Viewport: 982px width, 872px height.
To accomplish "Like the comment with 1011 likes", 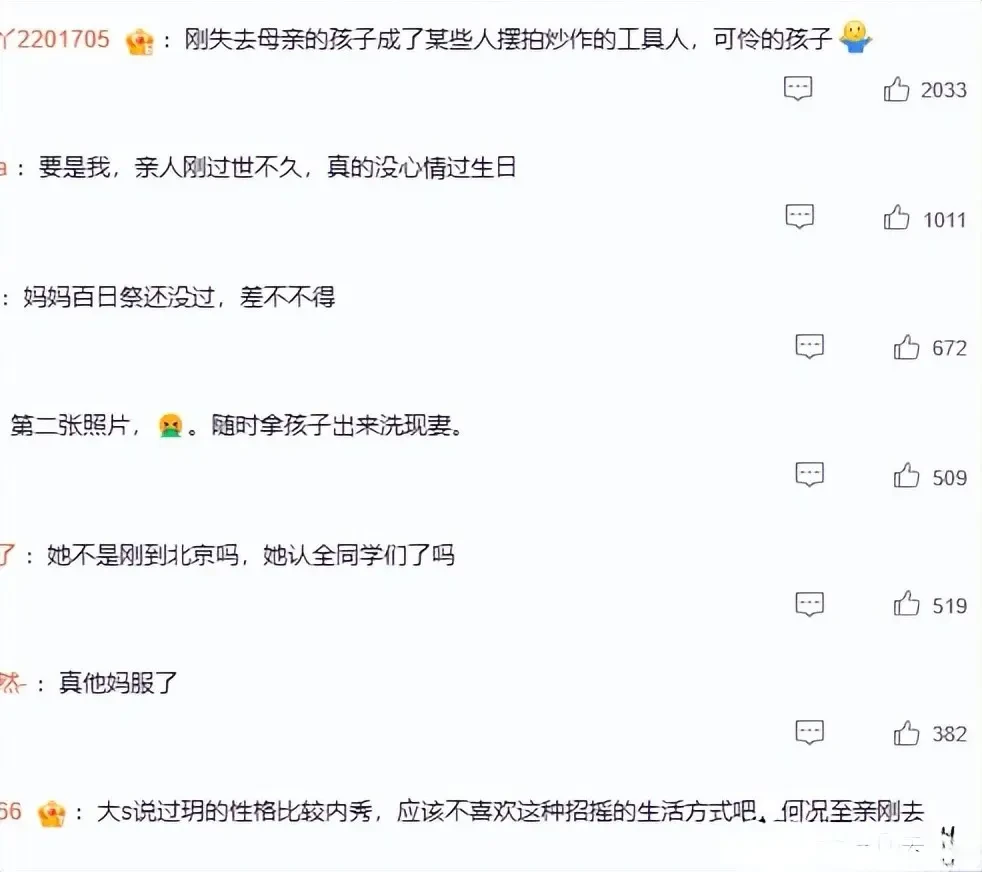I will point(896,217).
